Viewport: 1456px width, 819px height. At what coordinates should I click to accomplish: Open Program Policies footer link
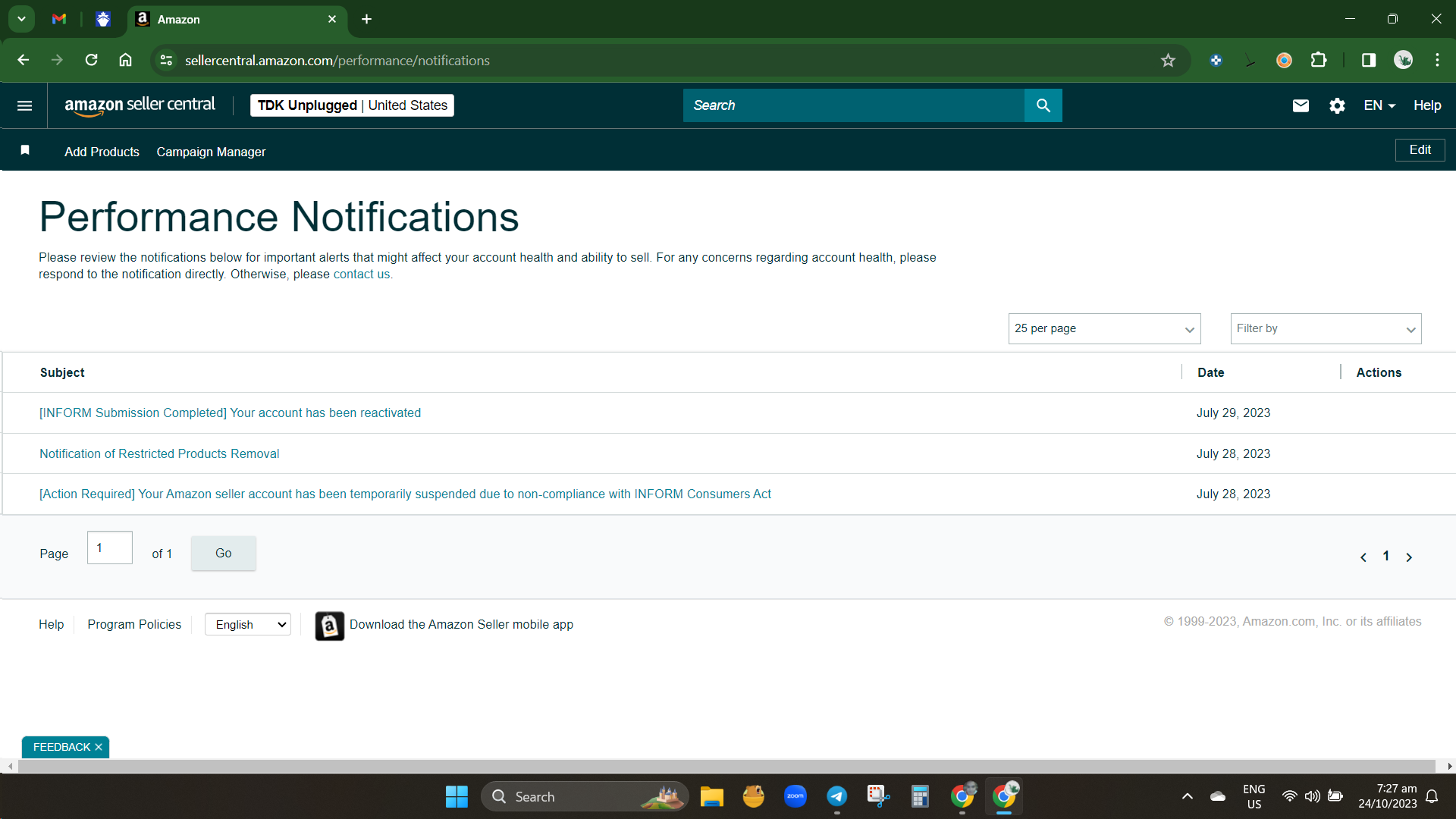pyautogui.click(x=134, y=625)
